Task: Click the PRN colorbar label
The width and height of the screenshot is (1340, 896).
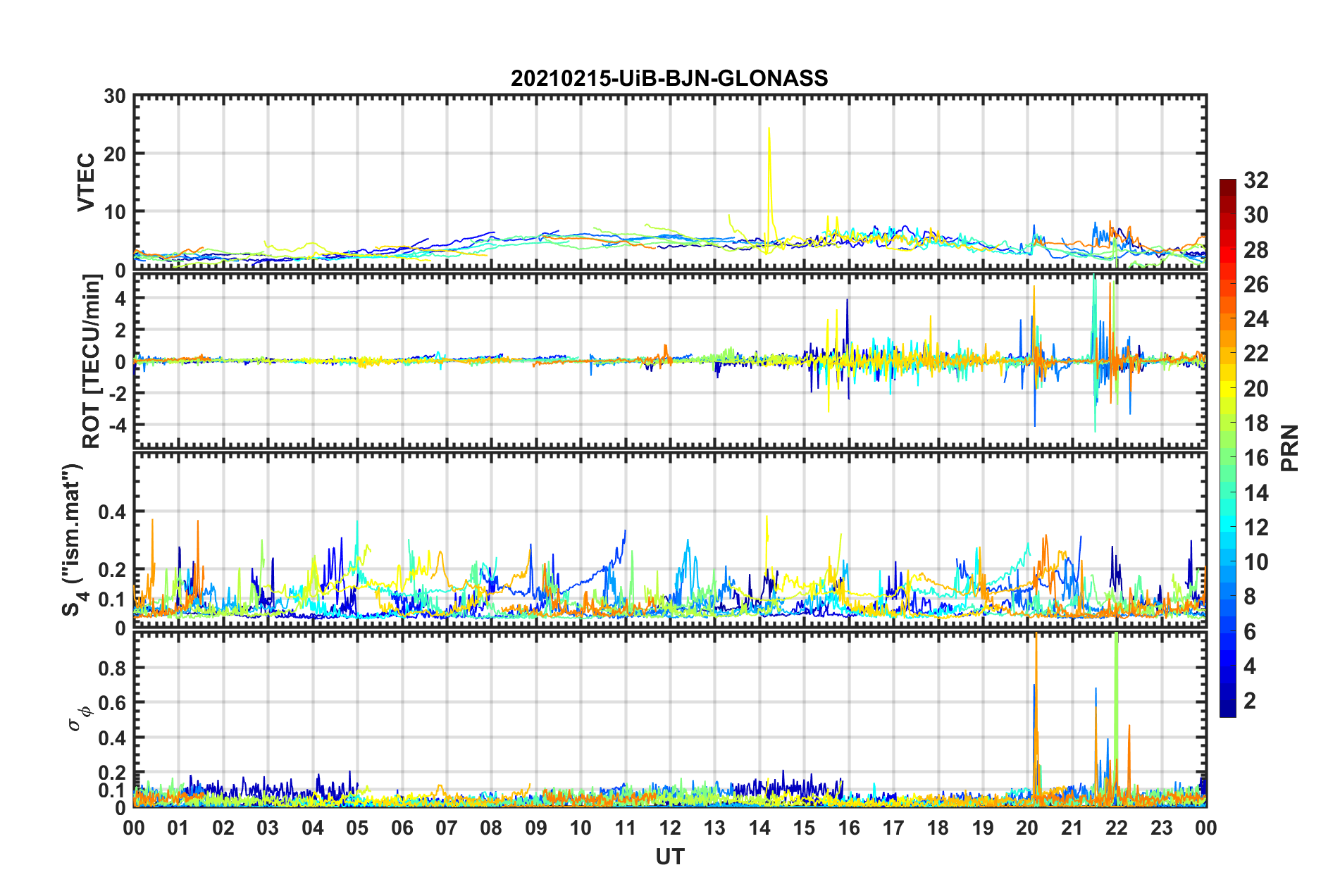Action: [x=1290, y=448]
